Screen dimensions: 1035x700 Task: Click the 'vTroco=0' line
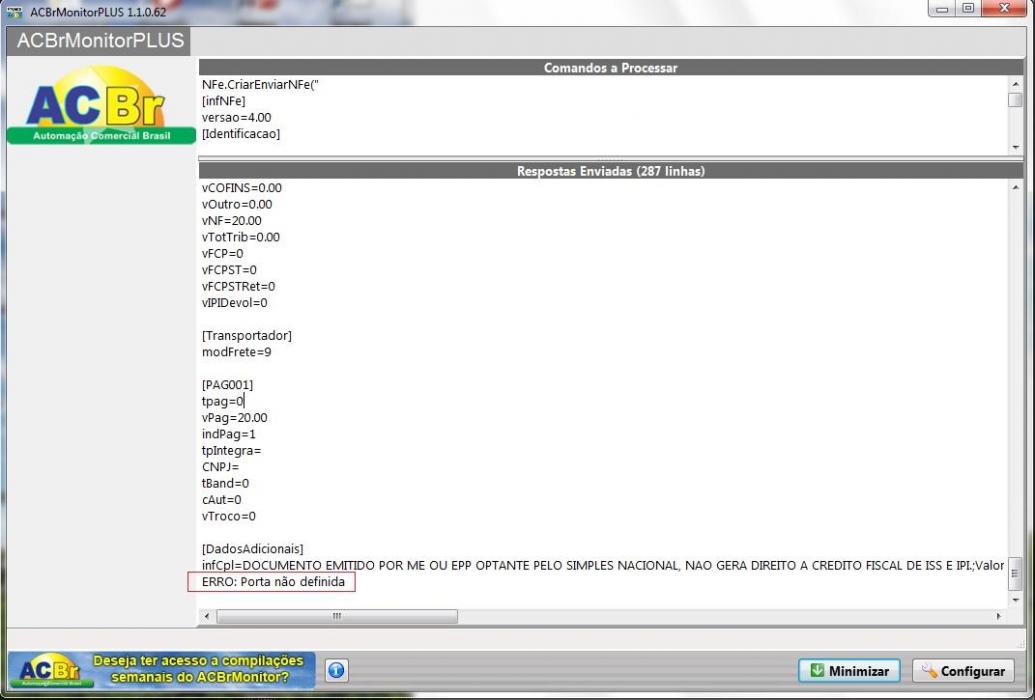228,516
